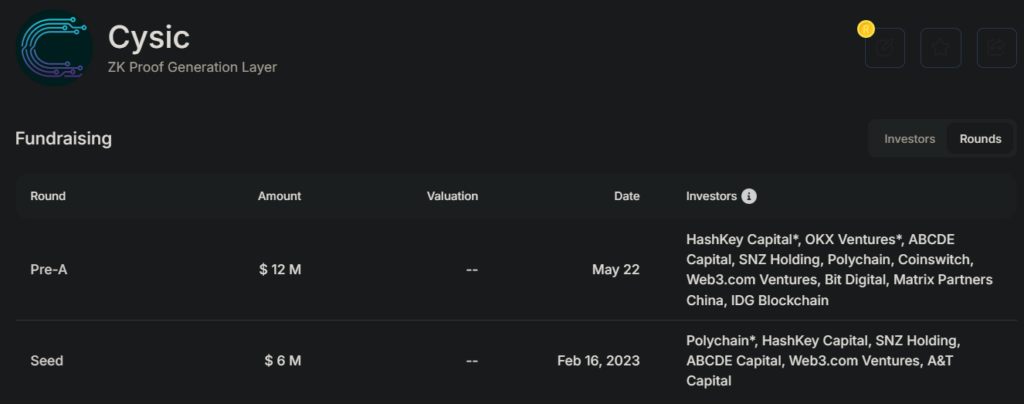Click the Valuation column header
The height and width of the screenshot is (404, 1024).
pyautogui.click(x=452, y=196)
